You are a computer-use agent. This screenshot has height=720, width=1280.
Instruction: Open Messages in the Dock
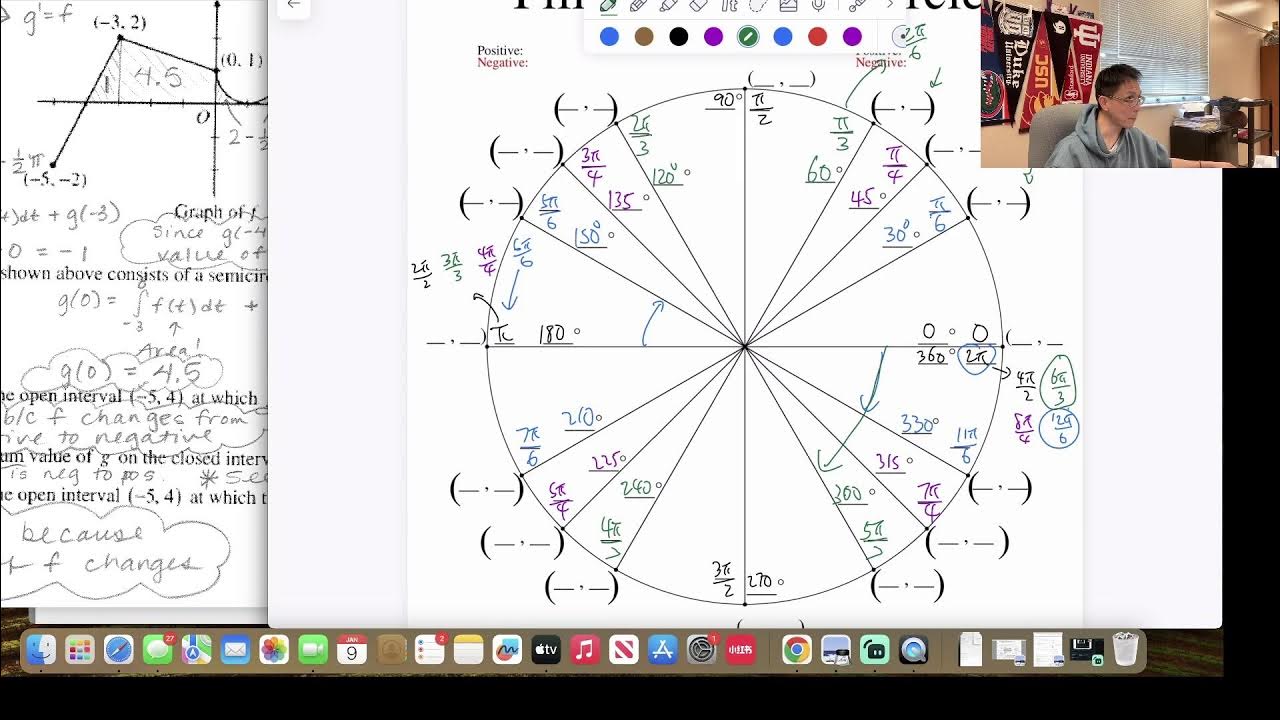point(158,650)
